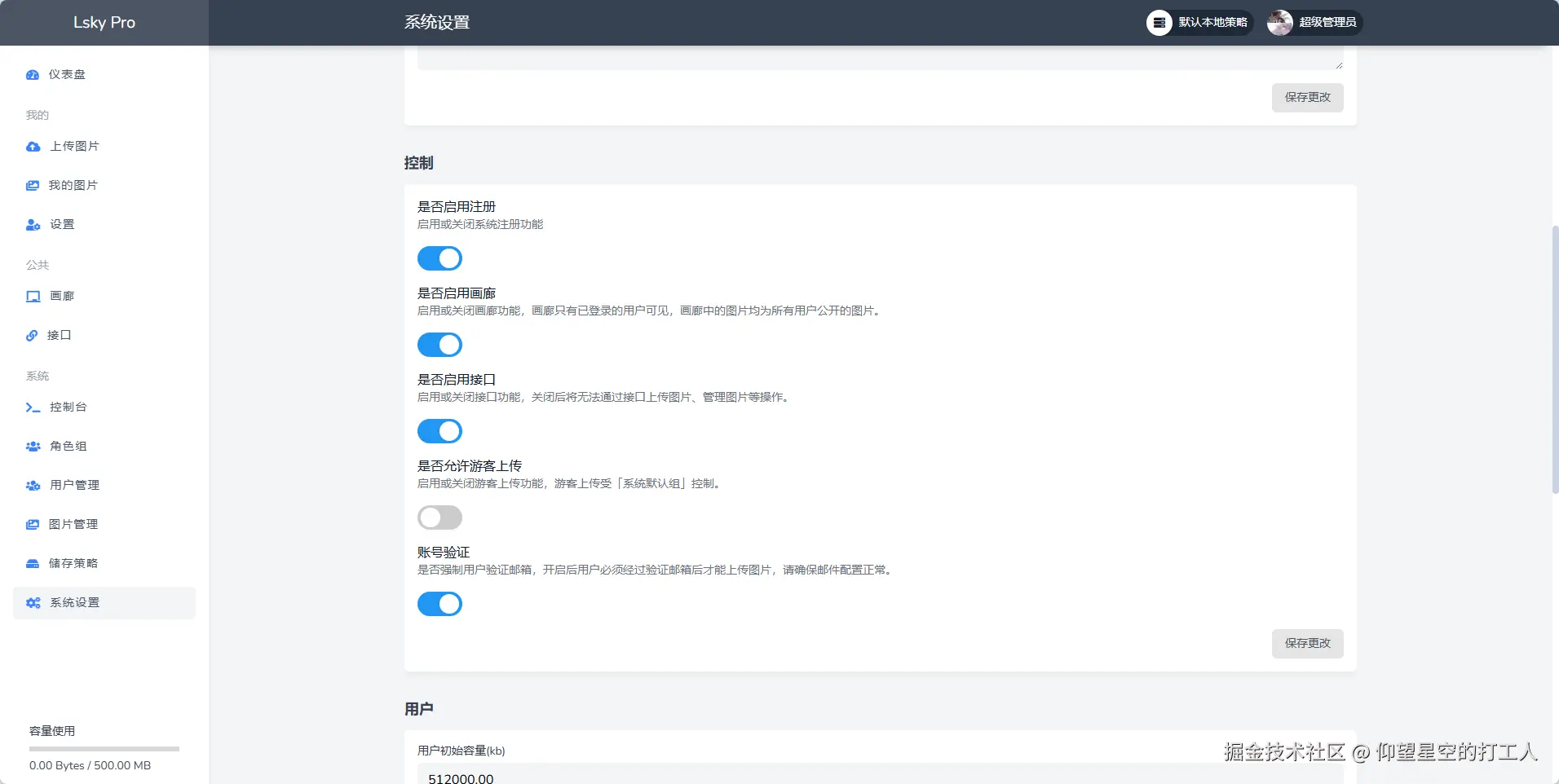Click the images icon beside 图片管理

tap(33, 525)
